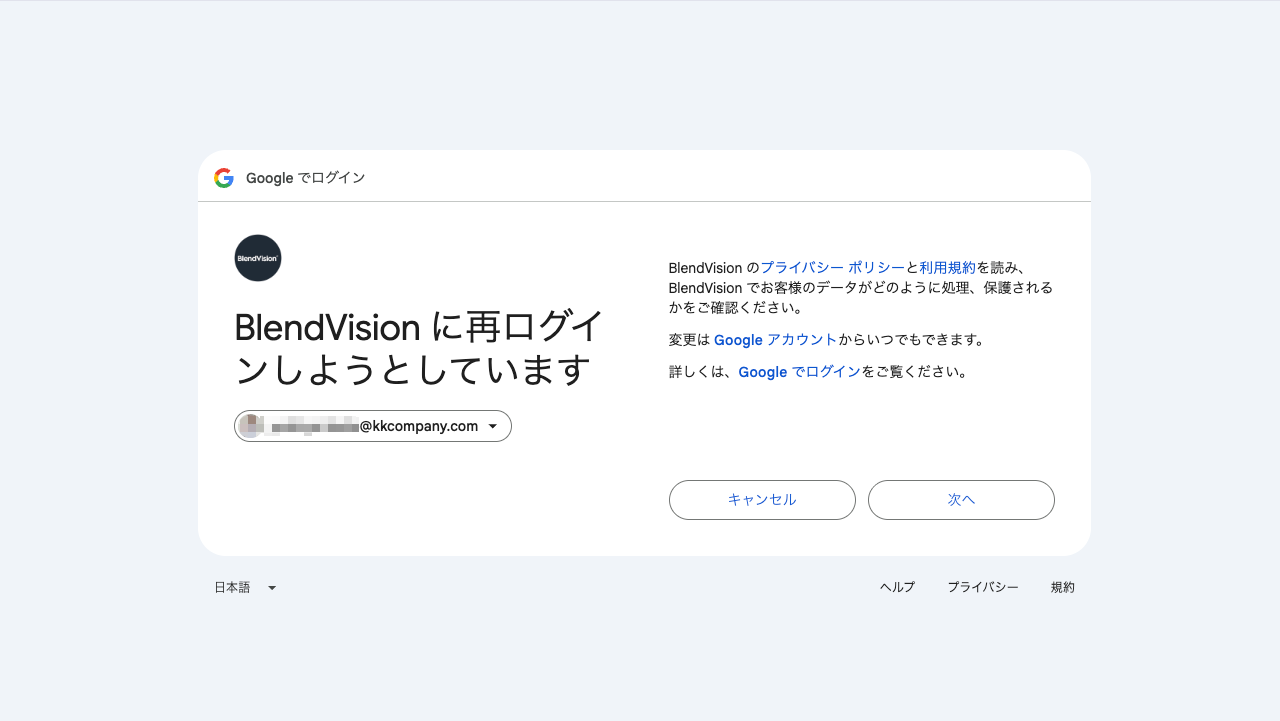Image resolution: width=1280 pixels, height=721 pixels.
Task: Click the 次へ button
Action: tap(961, 500)
